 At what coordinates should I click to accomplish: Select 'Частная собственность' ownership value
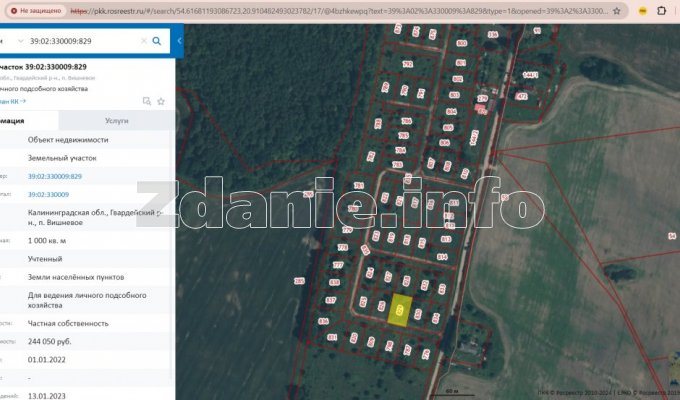tap(68, 323)
